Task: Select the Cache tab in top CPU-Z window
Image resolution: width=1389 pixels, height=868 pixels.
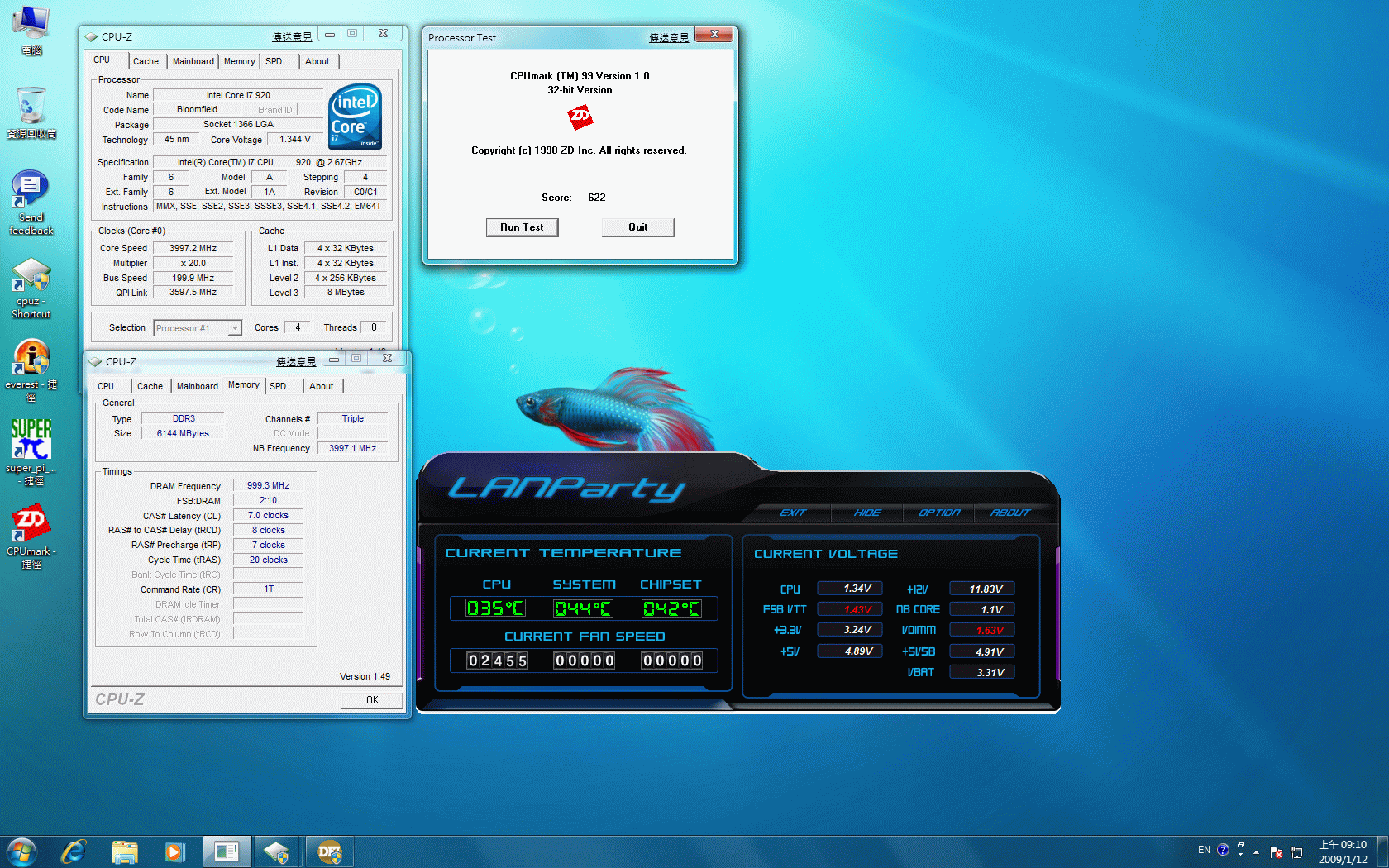Action: pos(146,61)
